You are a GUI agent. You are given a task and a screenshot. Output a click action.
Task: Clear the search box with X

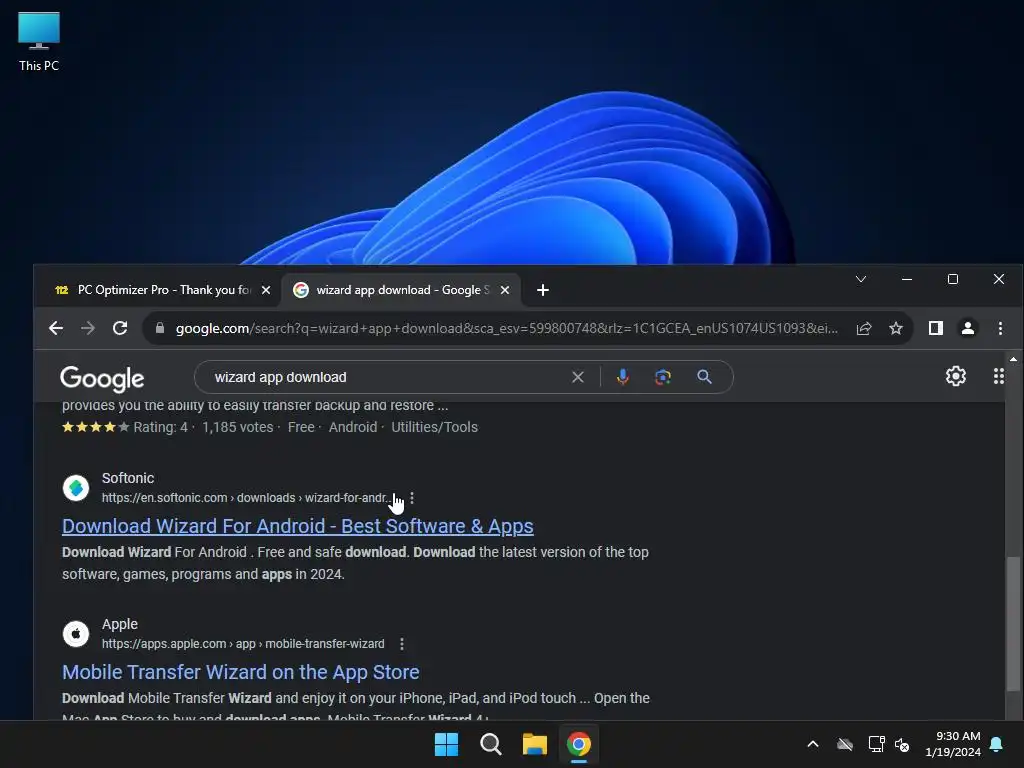[x=578, y=377]
